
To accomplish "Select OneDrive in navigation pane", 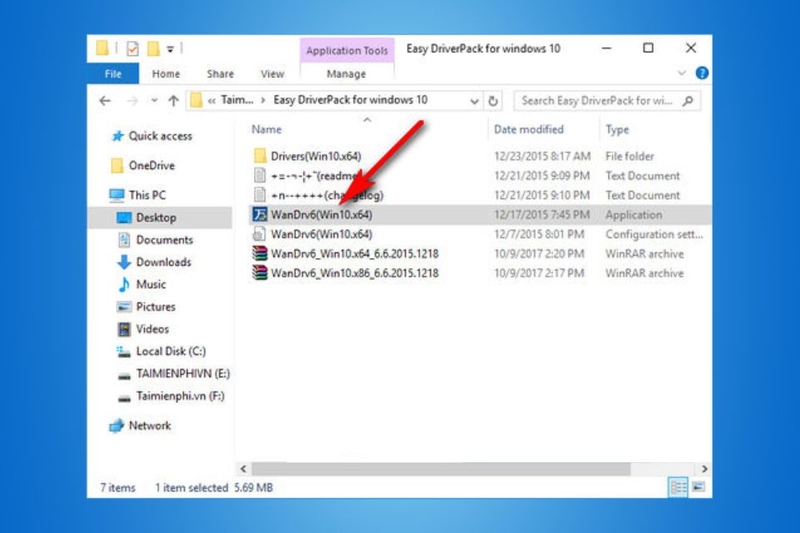I will click(x=152, y=166).
